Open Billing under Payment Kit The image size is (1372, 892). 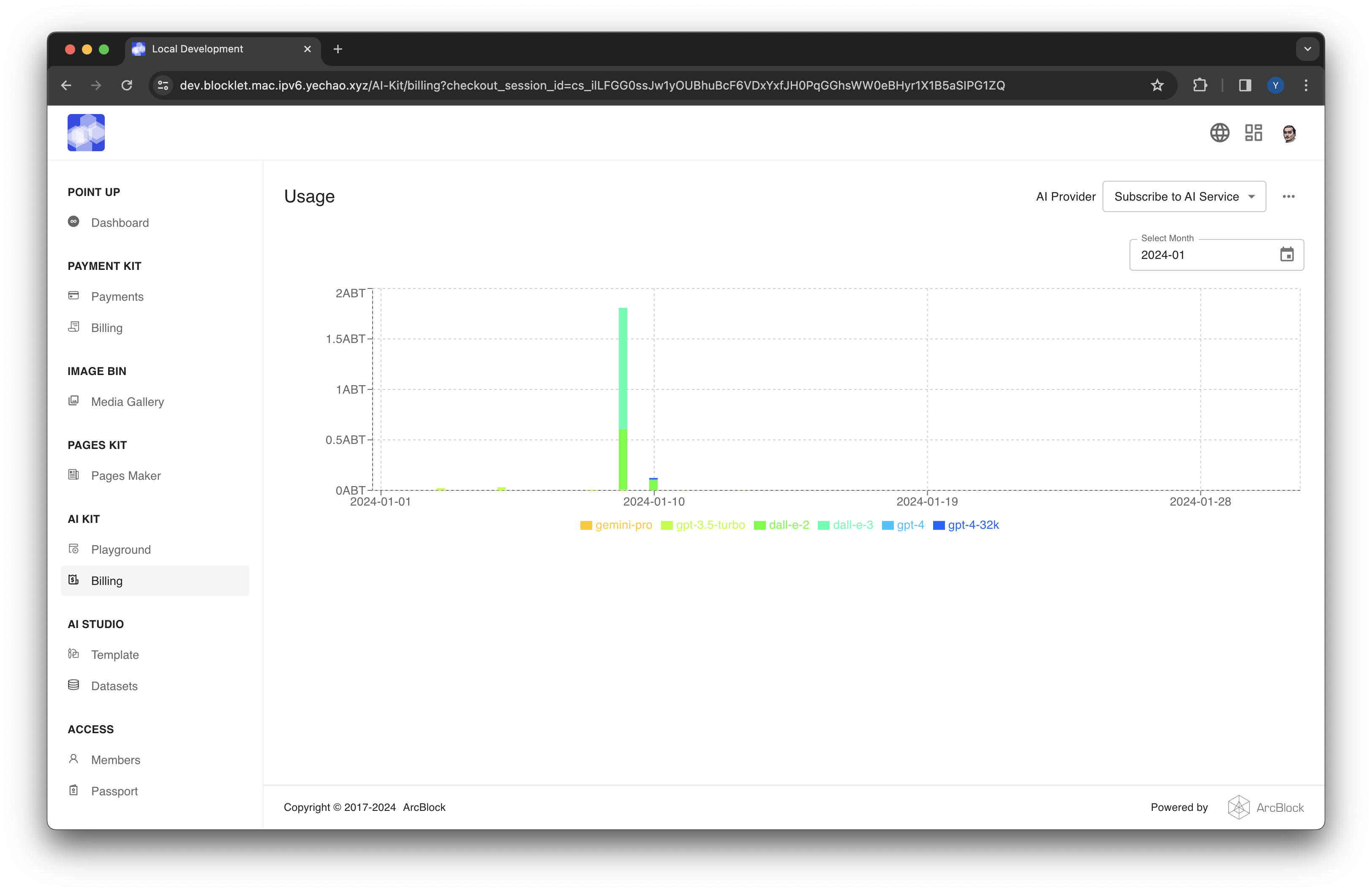click(106, 327)
